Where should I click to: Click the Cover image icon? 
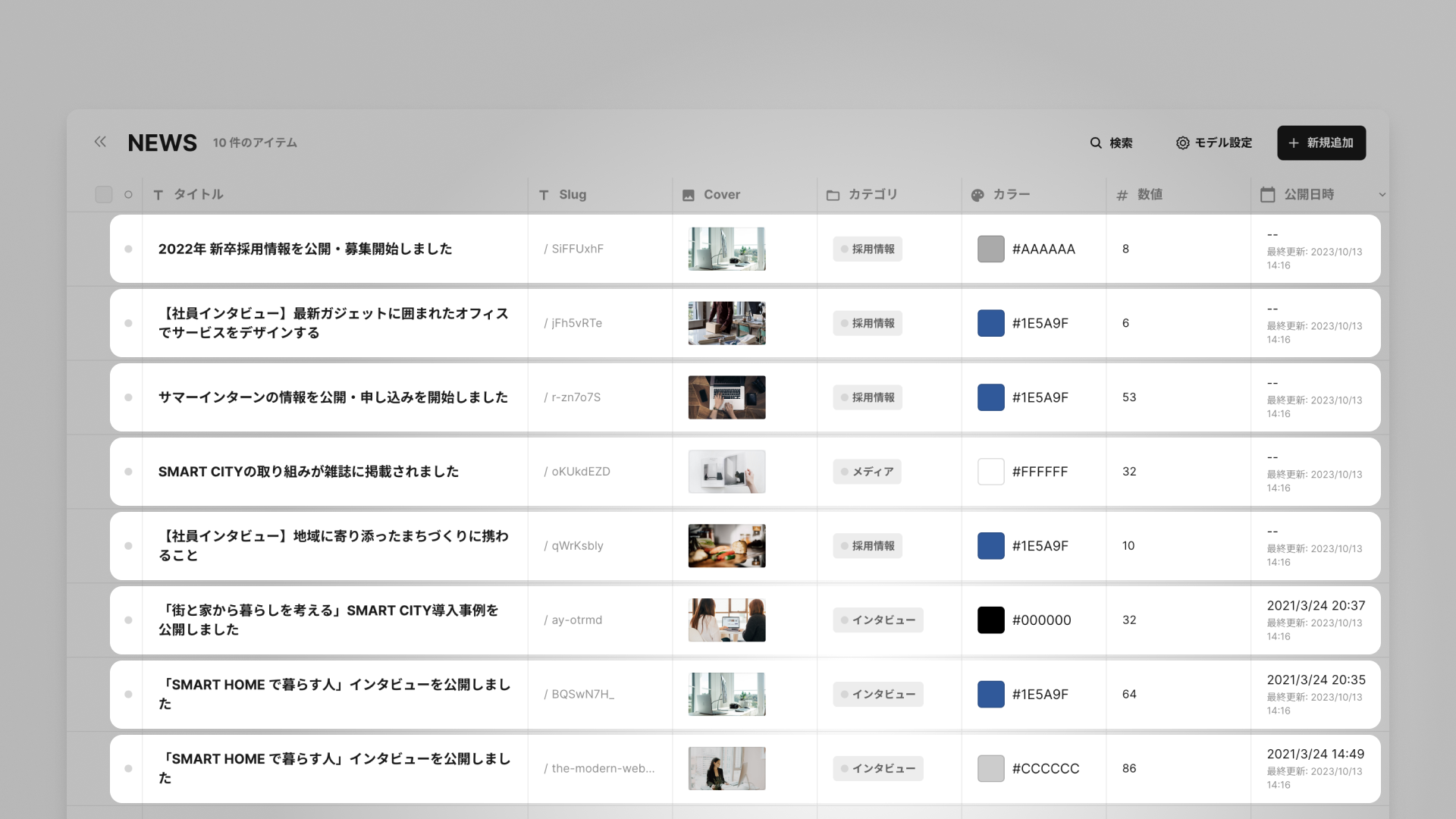[x=688, y=195]
